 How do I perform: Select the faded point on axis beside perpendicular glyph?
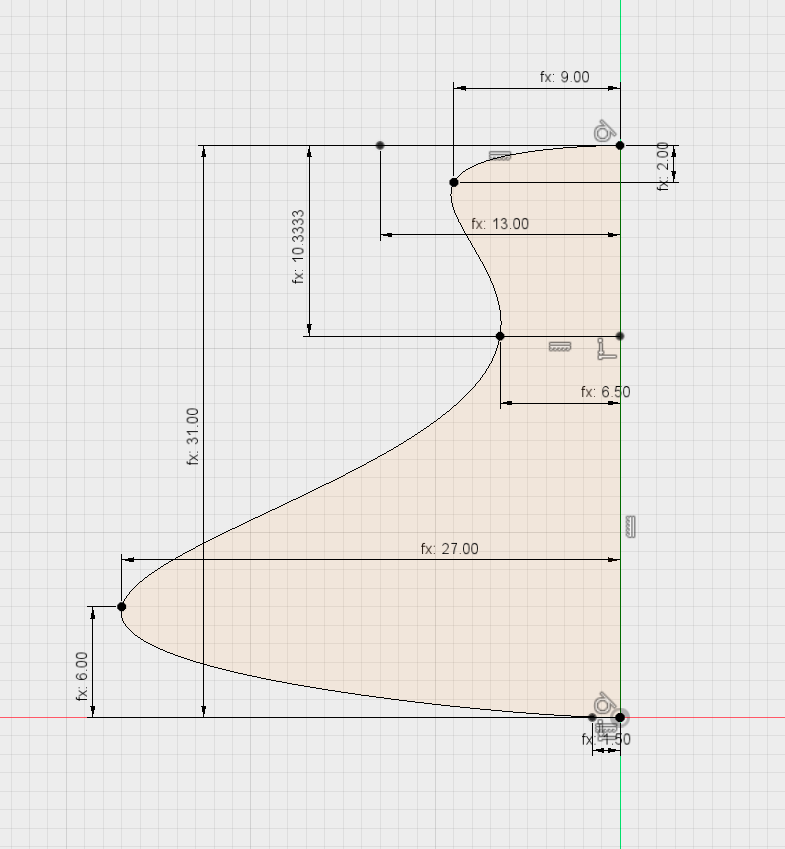[x=620, y=336]
